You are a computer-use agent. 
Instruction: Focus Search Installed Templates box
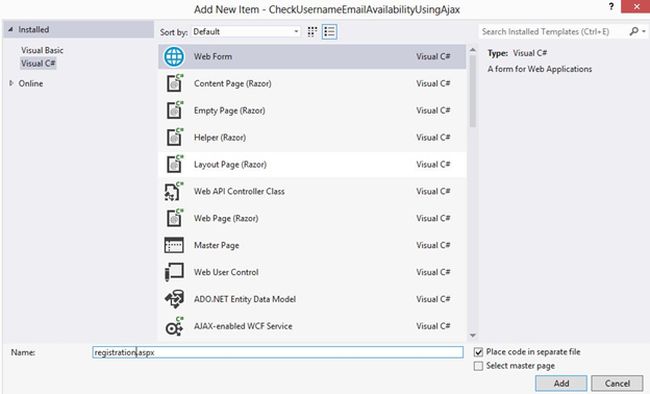pyautogui.click(x=553, y=32)
